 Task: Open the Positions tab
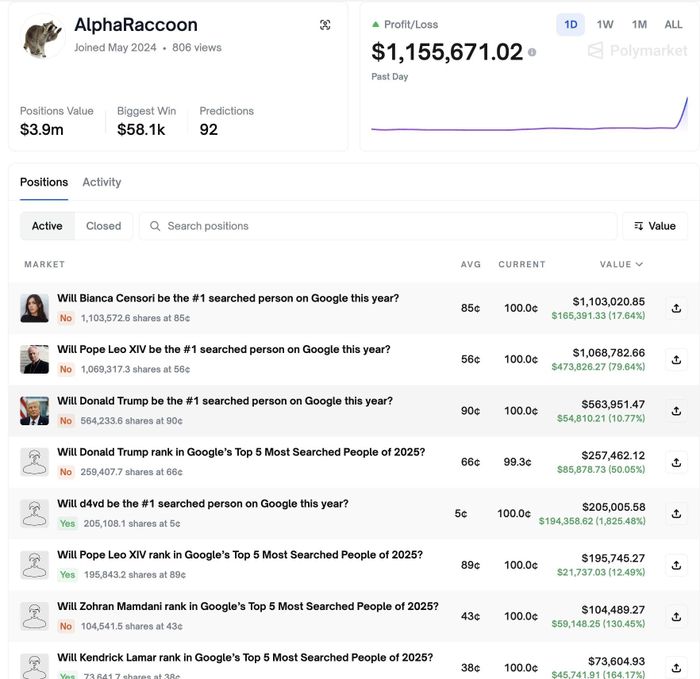coord(44,182)
